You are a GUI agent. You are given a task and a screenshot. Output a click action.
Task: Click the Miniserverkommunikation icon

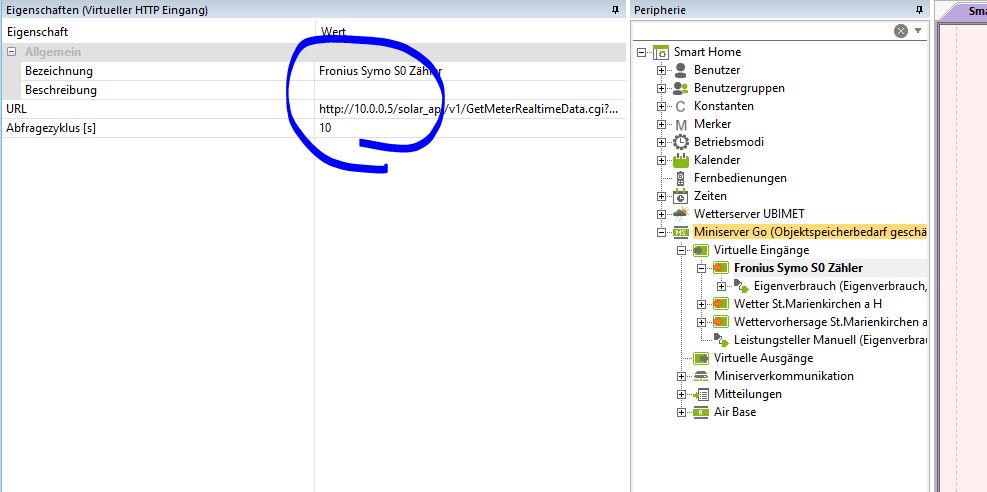701,376
